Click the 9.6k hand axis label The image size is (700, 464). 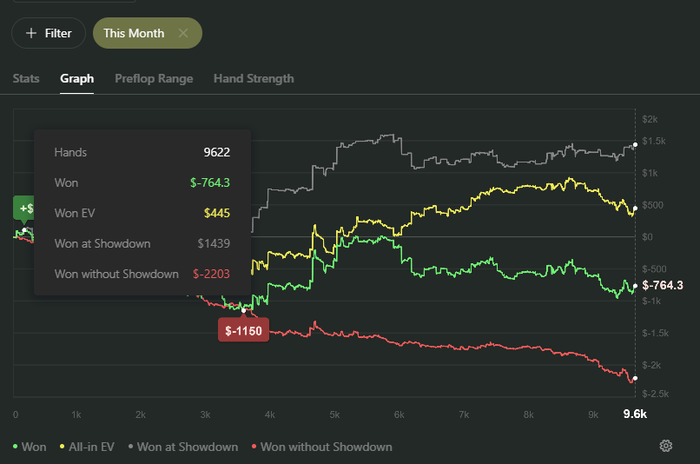[635, 414]
